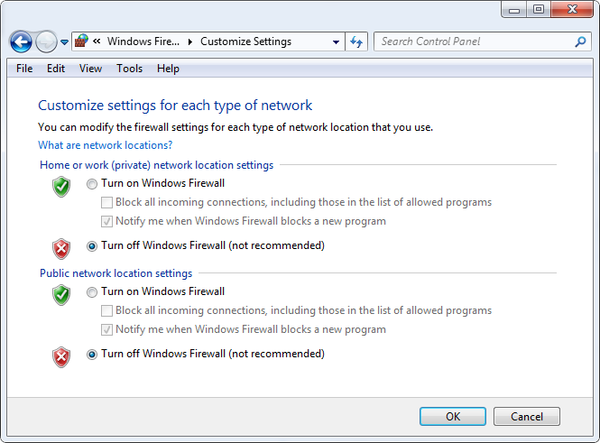
Task: Expand the Windows Fire... breadcrumb arrow
Action: pyautogui.click(x=190, y=42)
